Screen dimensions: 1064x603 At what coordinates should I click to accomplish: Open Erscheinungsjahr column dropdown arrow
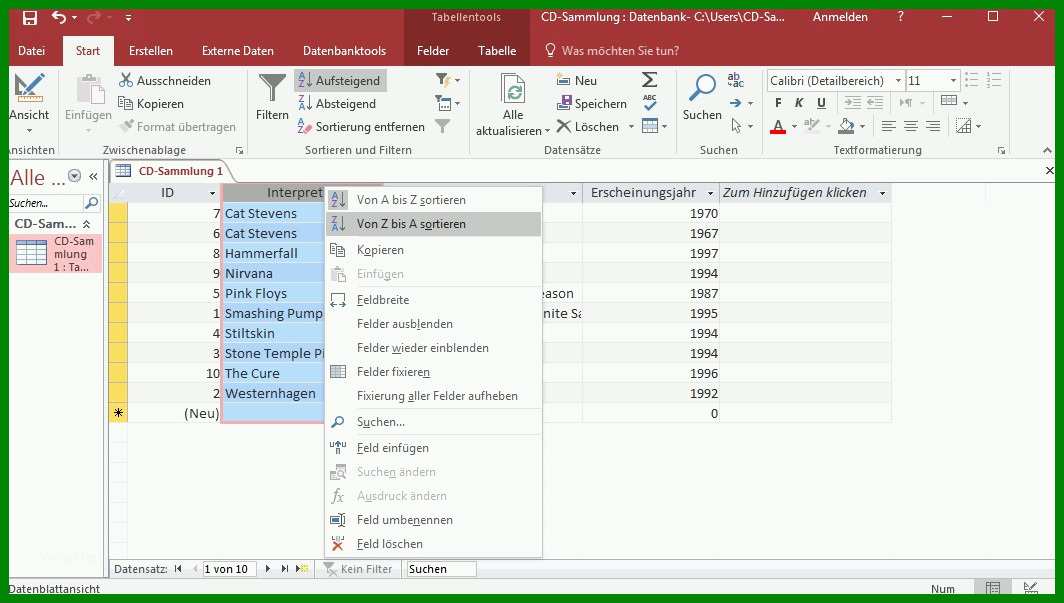(710, 193)
